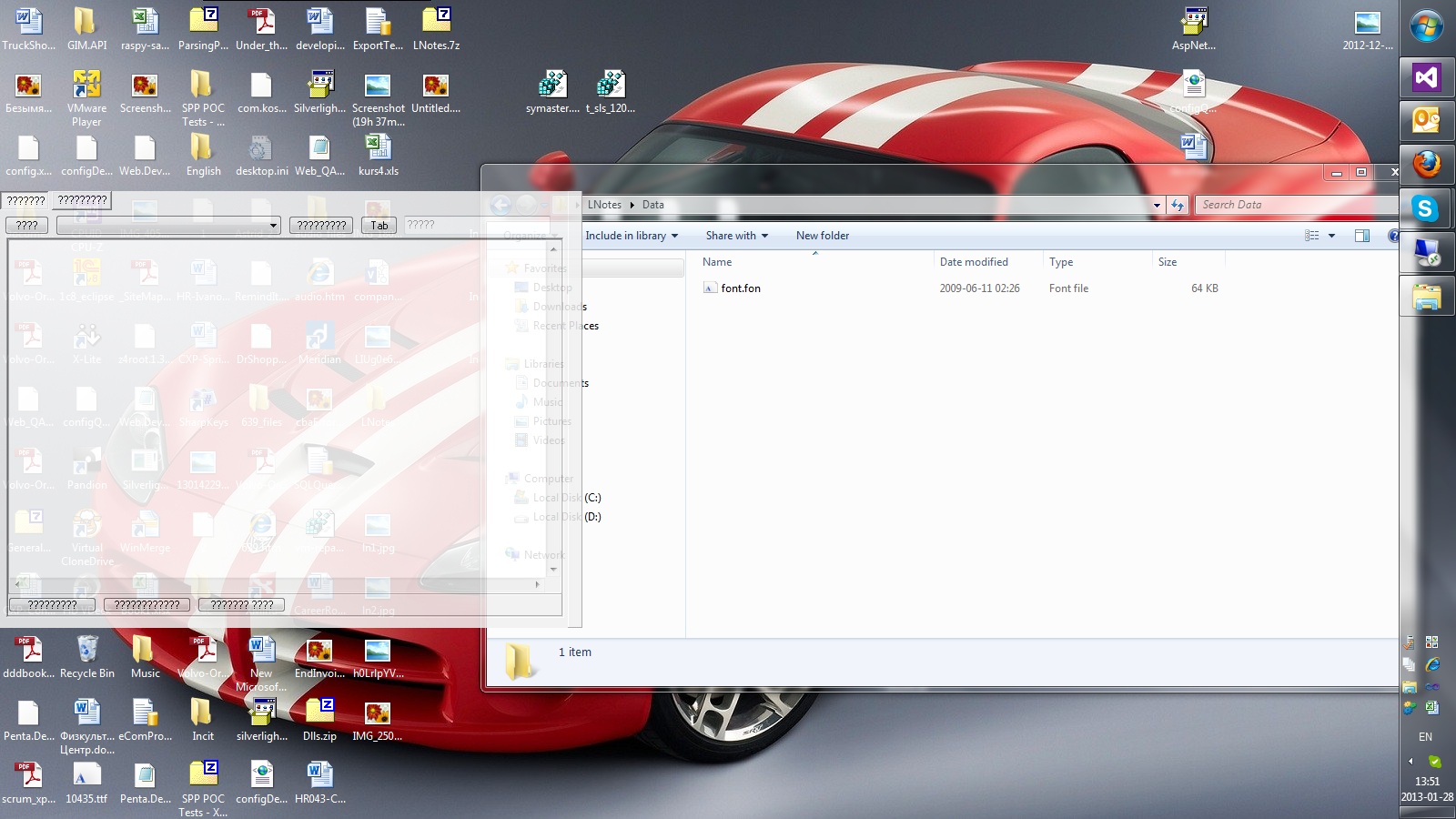Image resolution: width=1456 pixels, height=819 pixels.
Task: Click Data in the address breadcrumb
Action: point(653,205)
